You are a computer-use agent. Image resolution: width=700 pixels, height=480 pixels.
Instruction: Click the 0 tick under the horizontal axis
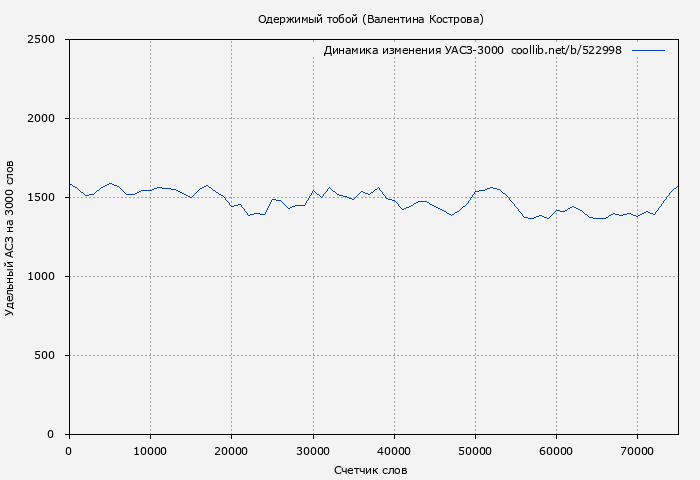tap(68, 452)
